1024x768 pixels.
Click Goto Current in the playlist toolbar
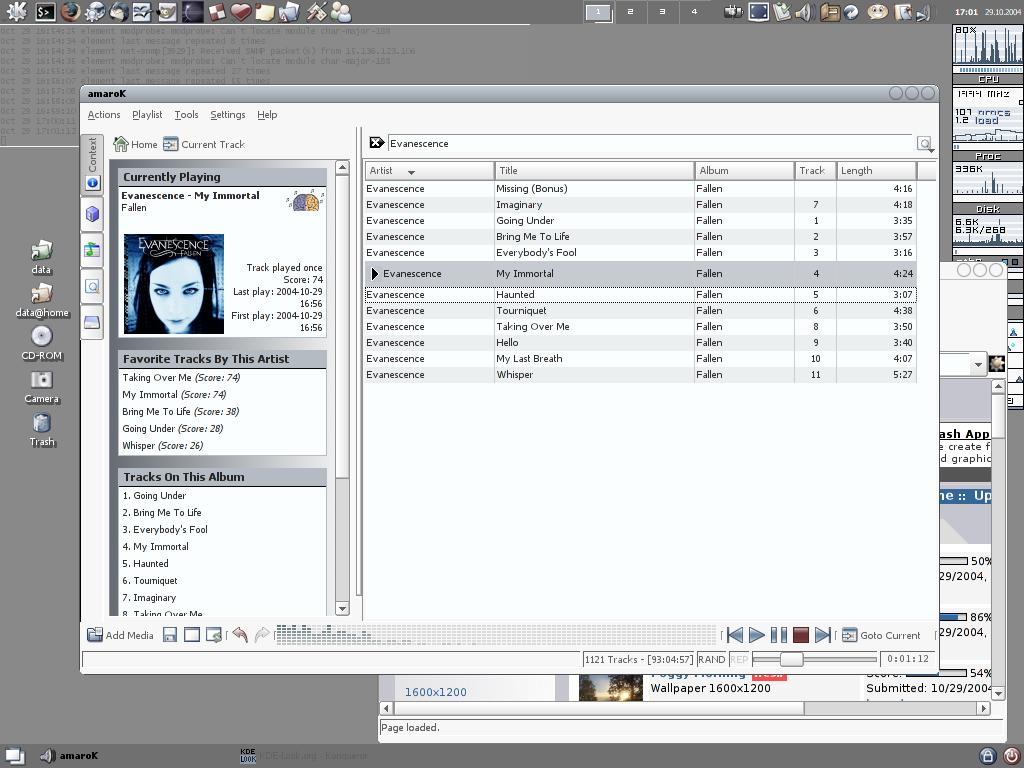click(881, 635)
